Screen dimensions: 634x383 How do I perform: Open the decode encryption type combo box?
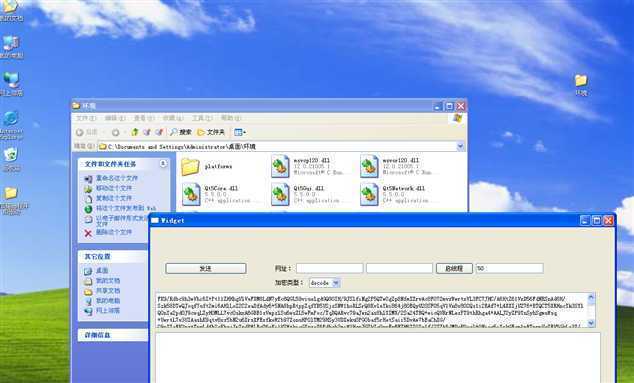325,283
